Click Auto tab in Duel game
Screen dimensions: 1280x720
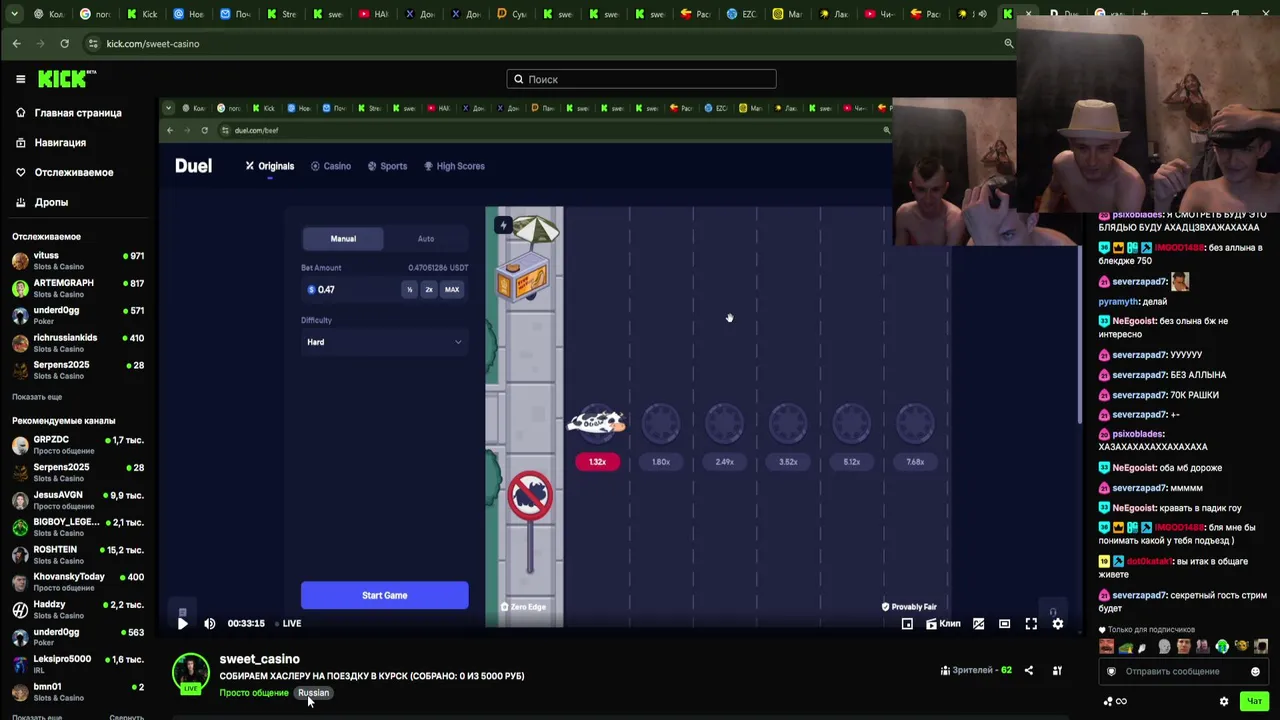[x=426, y=239]
